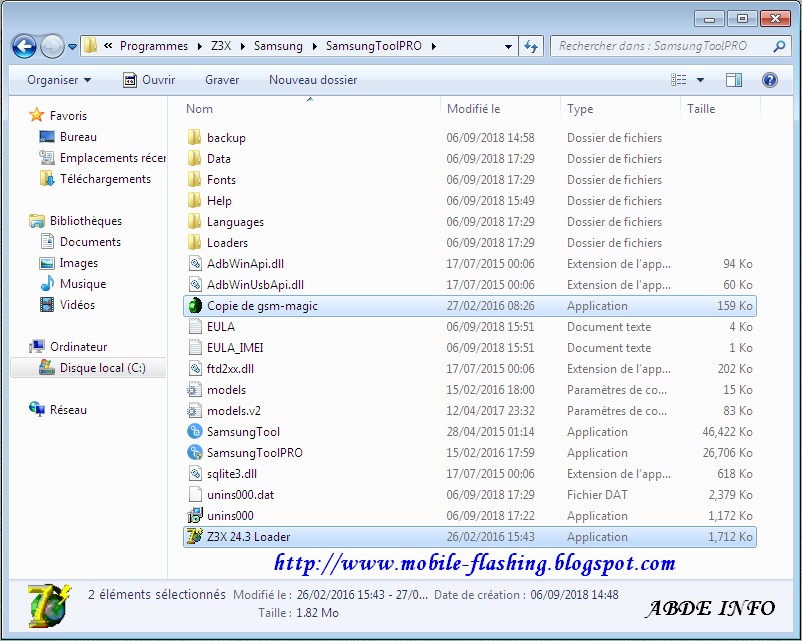Select the Loaders folder icon
Image resolution: width=802 pixels, height=641 pixels.
click(194, 242)
